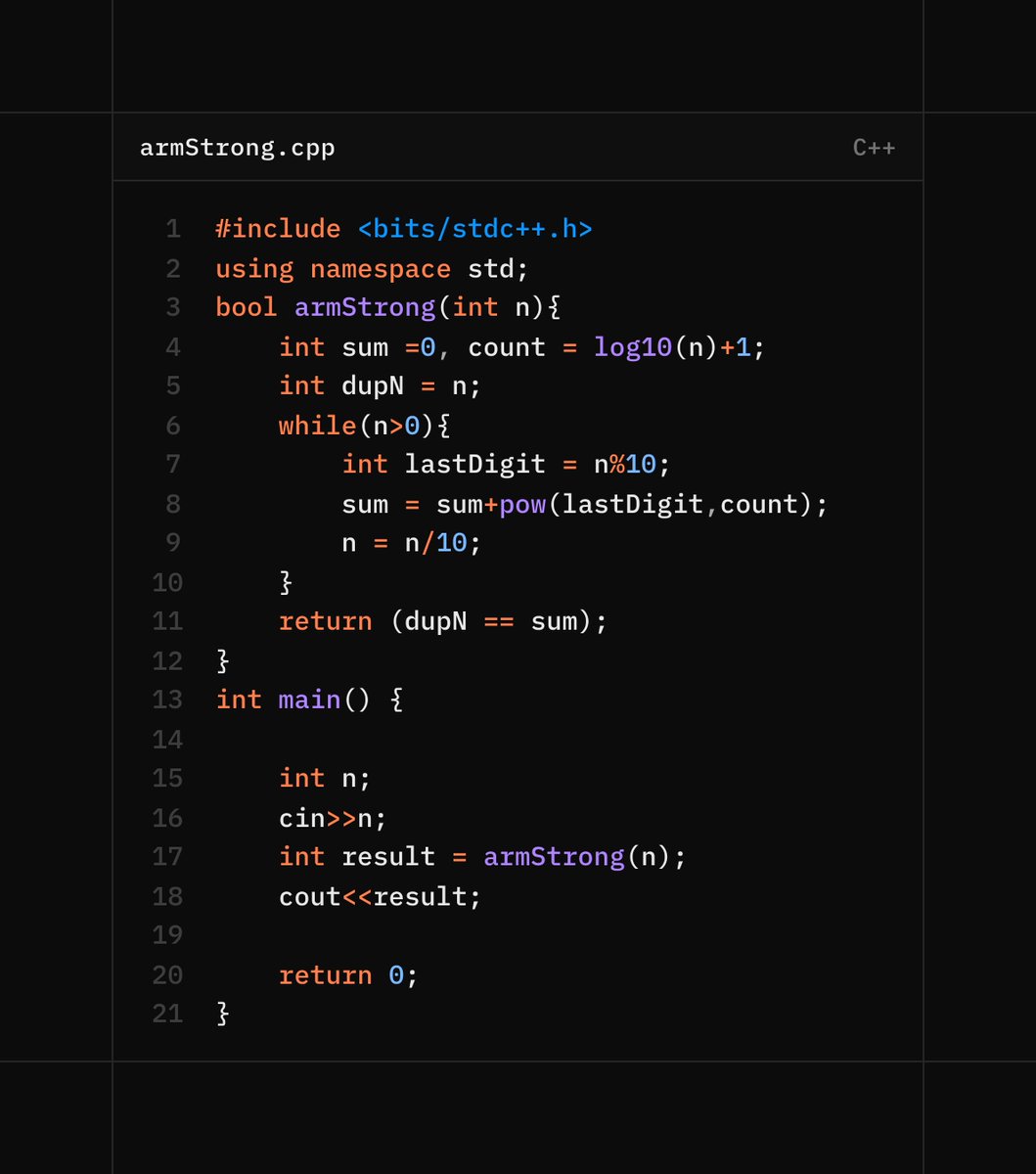Click line number 18 in gutter

click(x=167, y=896)
